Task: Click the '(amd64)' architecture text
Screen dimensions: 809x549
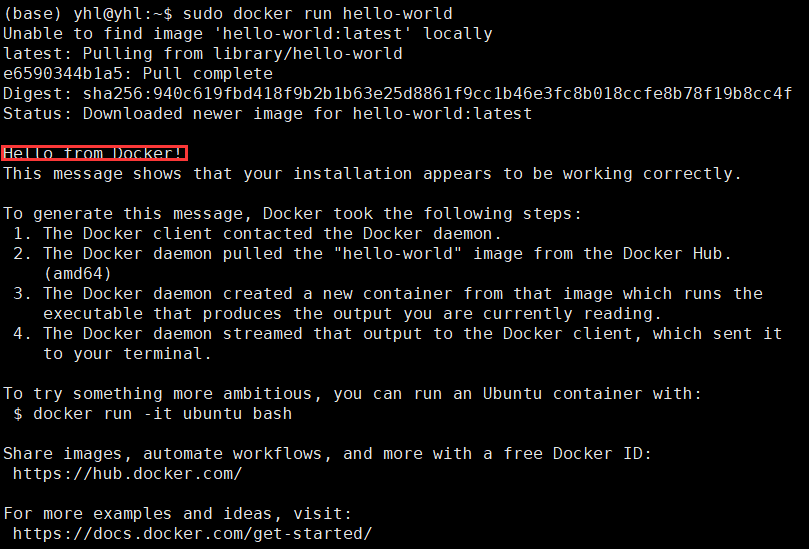Action: pos(77,273)
